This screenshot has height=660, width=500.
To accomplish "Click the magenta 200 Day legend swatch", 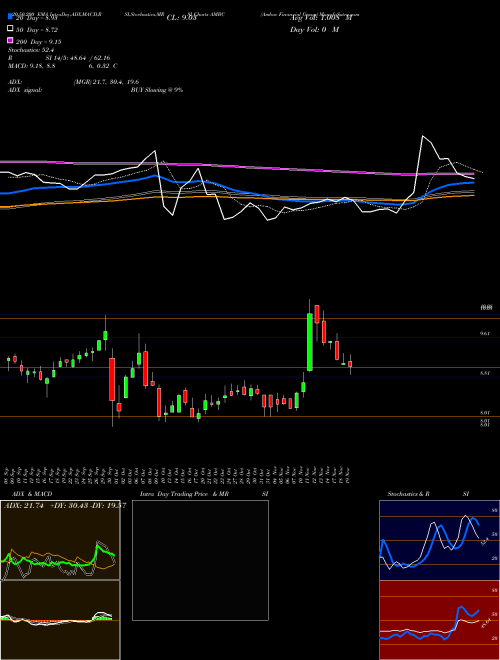I will tap(11, 41).
